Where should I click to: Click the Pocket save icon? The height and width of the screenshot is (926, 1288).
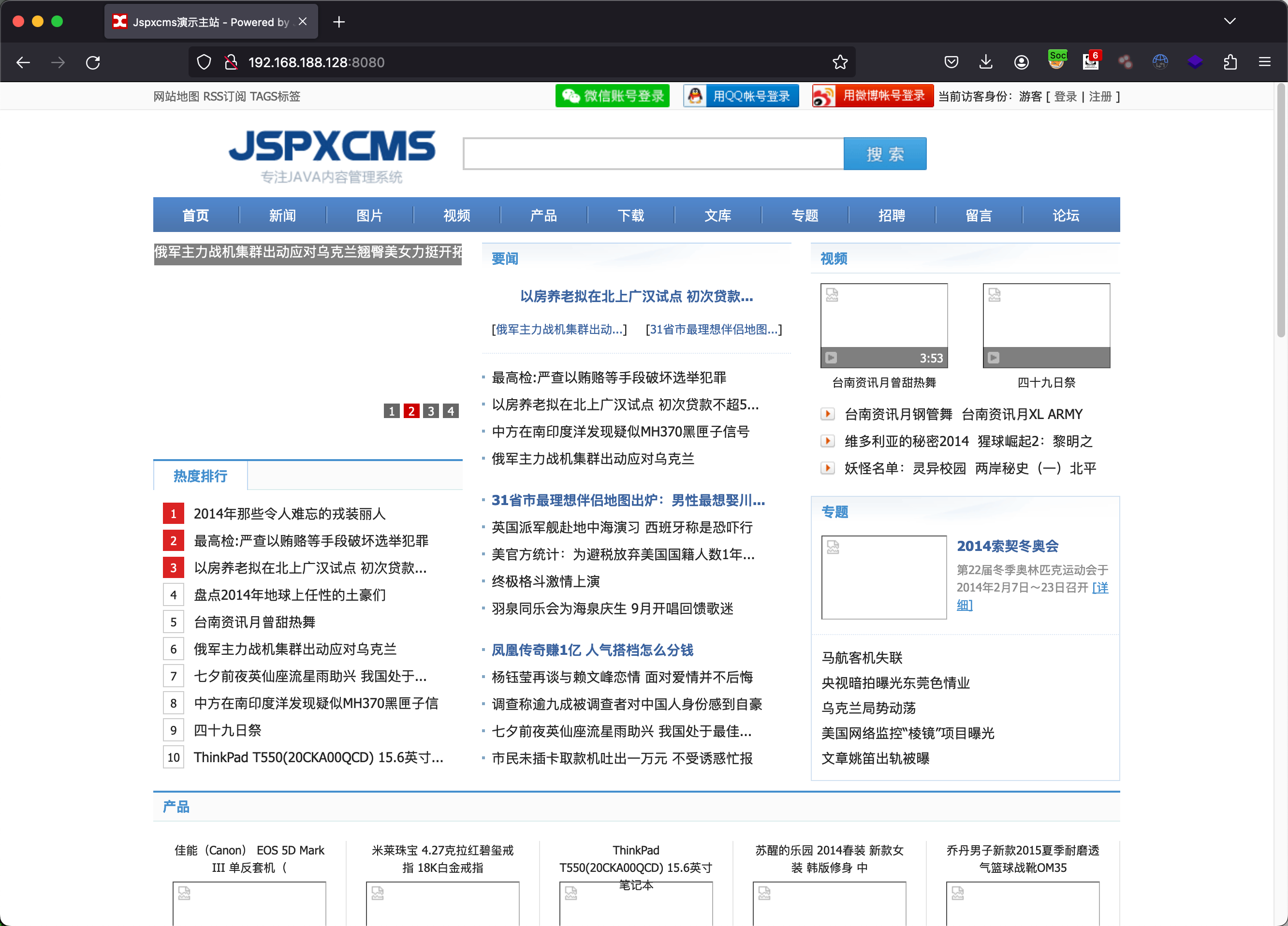[x=951, y=62]
